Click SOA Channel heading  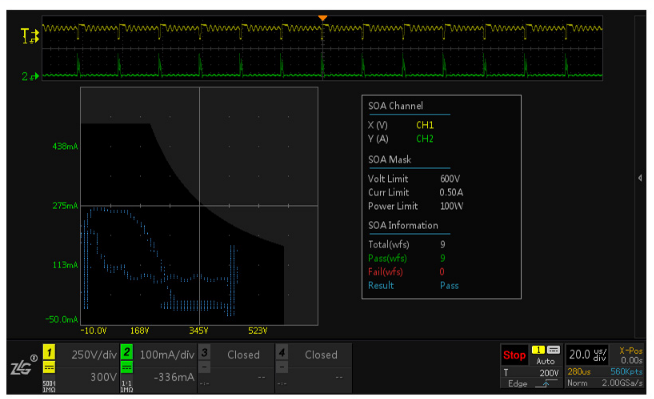pos(396,106)
